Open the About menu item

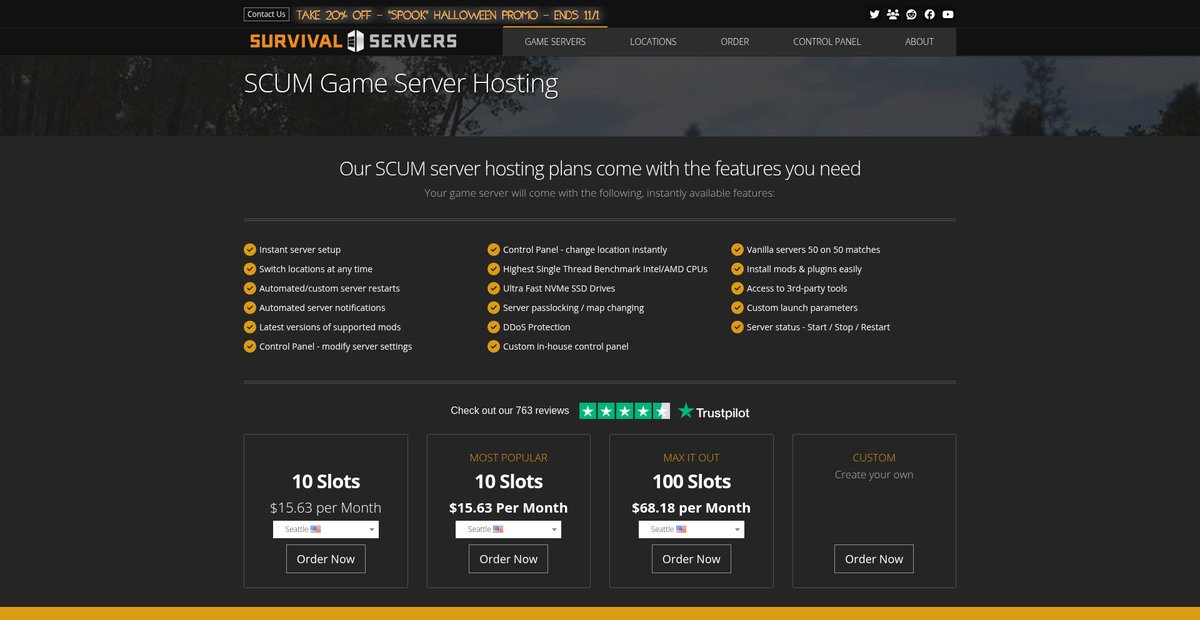point(919,42)
